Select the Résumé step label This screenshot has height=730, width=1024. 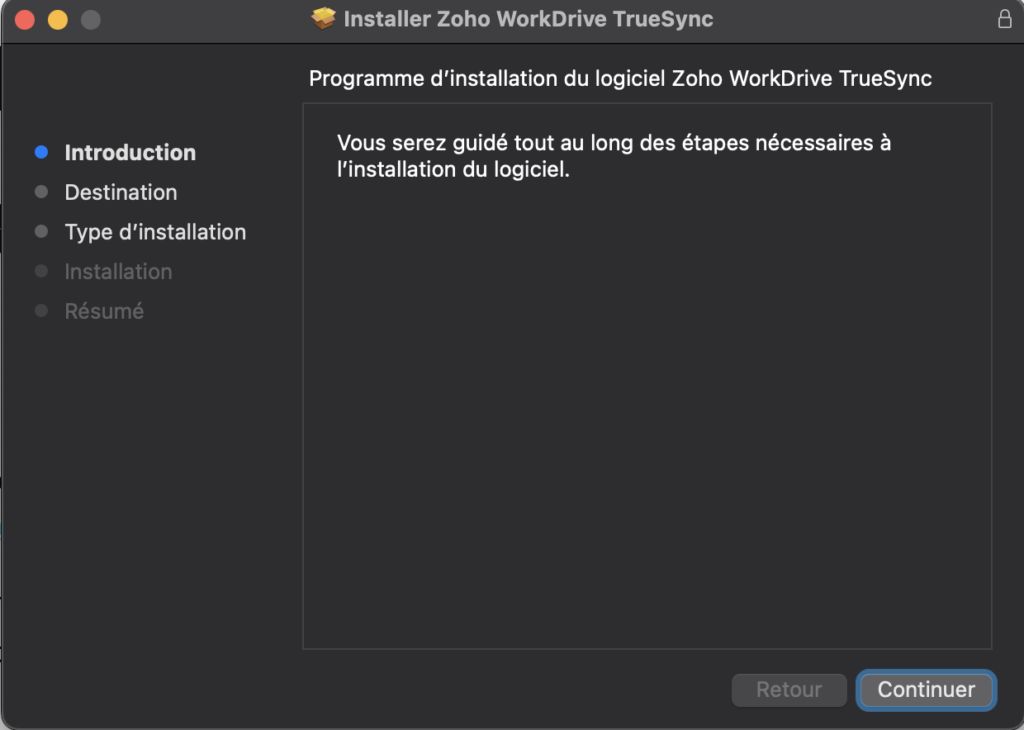coord(104,311)
